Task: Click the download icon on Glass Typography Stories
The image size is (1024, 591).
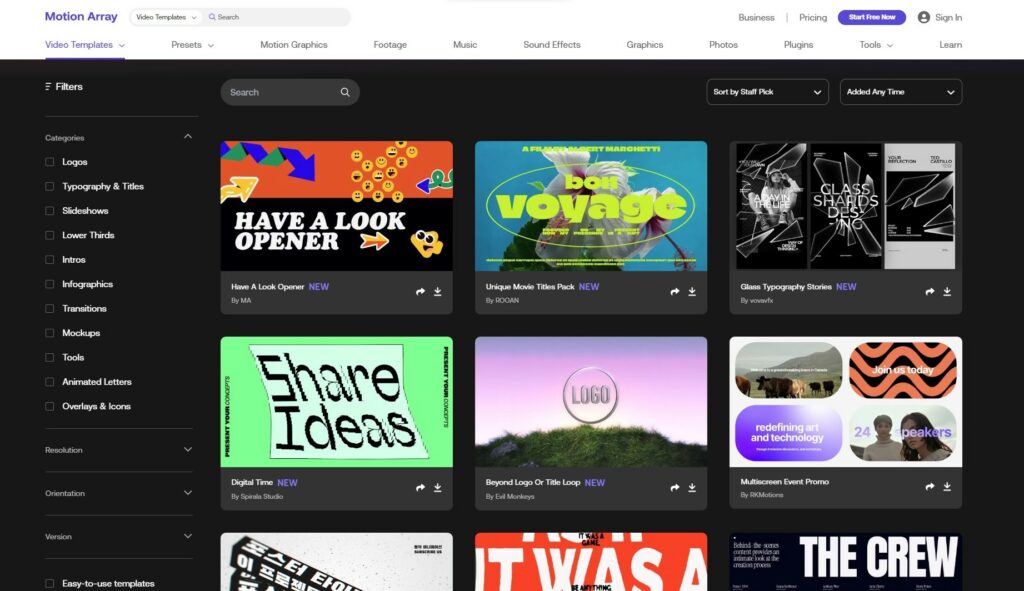Action: click(x=947, y=291)
